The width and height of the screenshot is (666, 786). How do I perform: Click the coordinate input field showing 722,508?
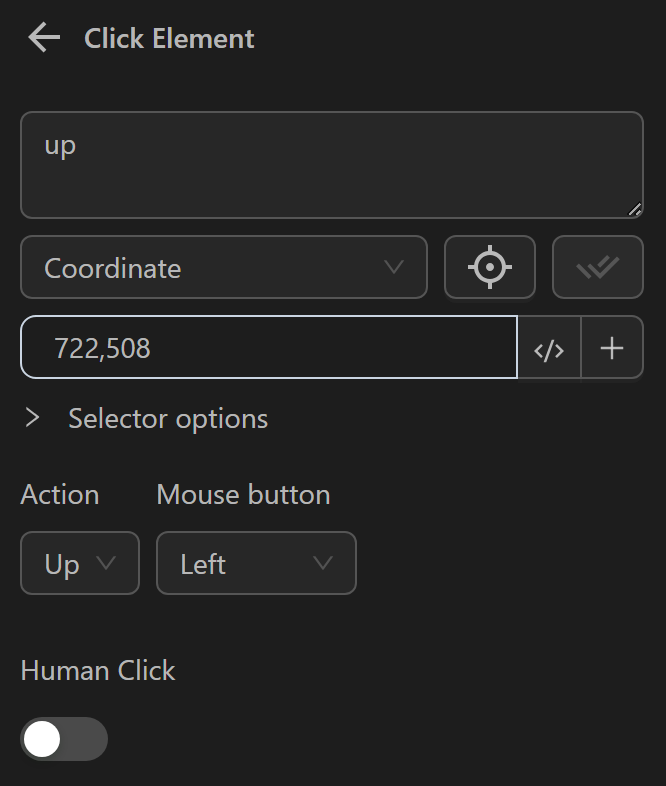click(x=270, y=348)
